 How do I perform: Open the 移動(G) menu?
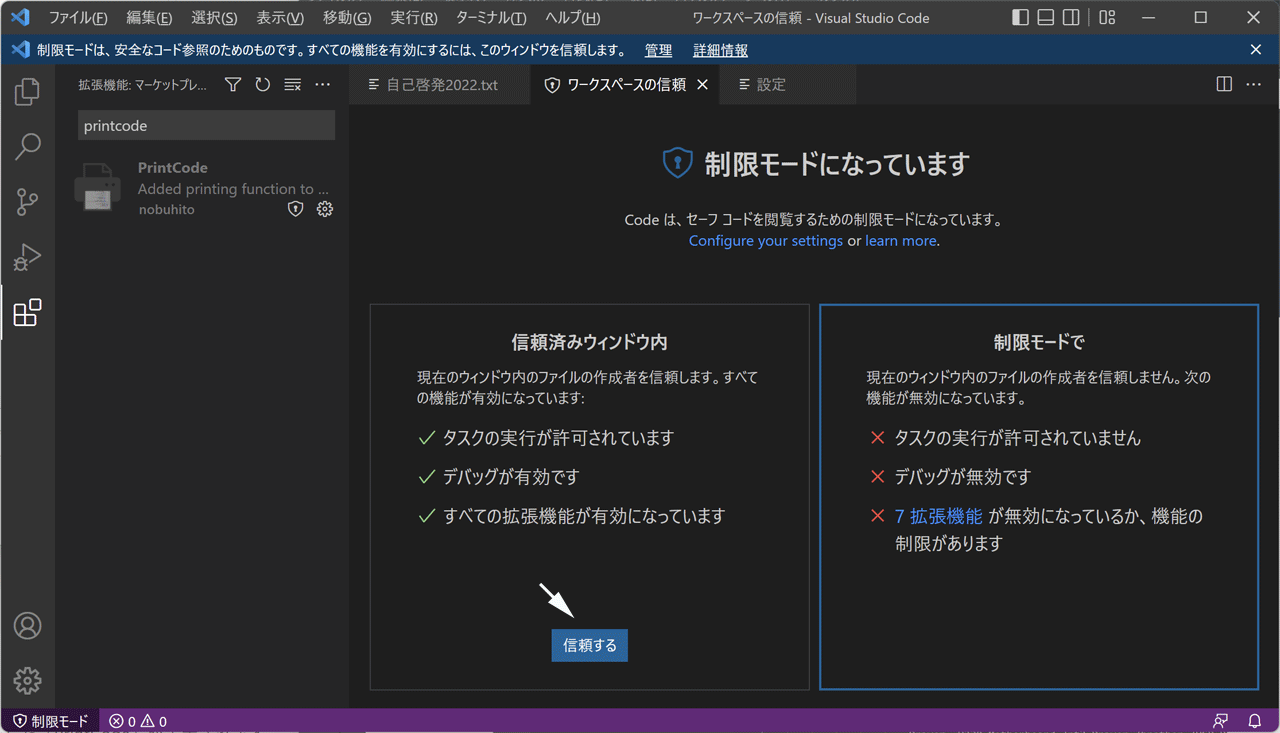347,18
